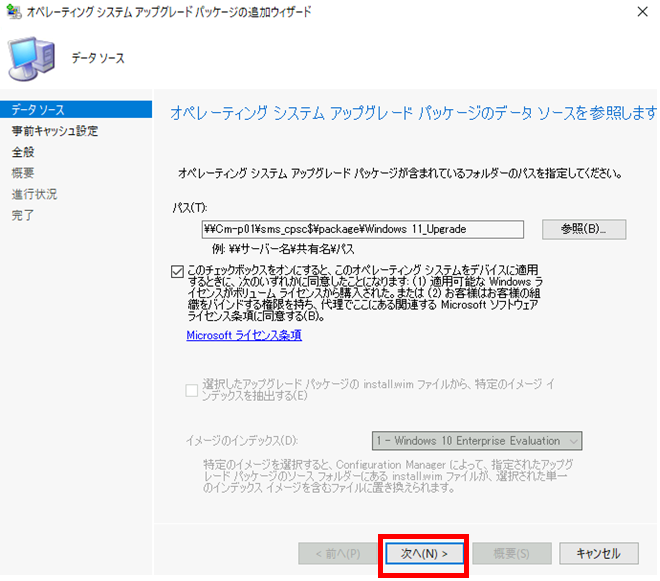Select 完了 step in sidebar
The height and width of the screenshot is (581, 660).
pos(23,215)
